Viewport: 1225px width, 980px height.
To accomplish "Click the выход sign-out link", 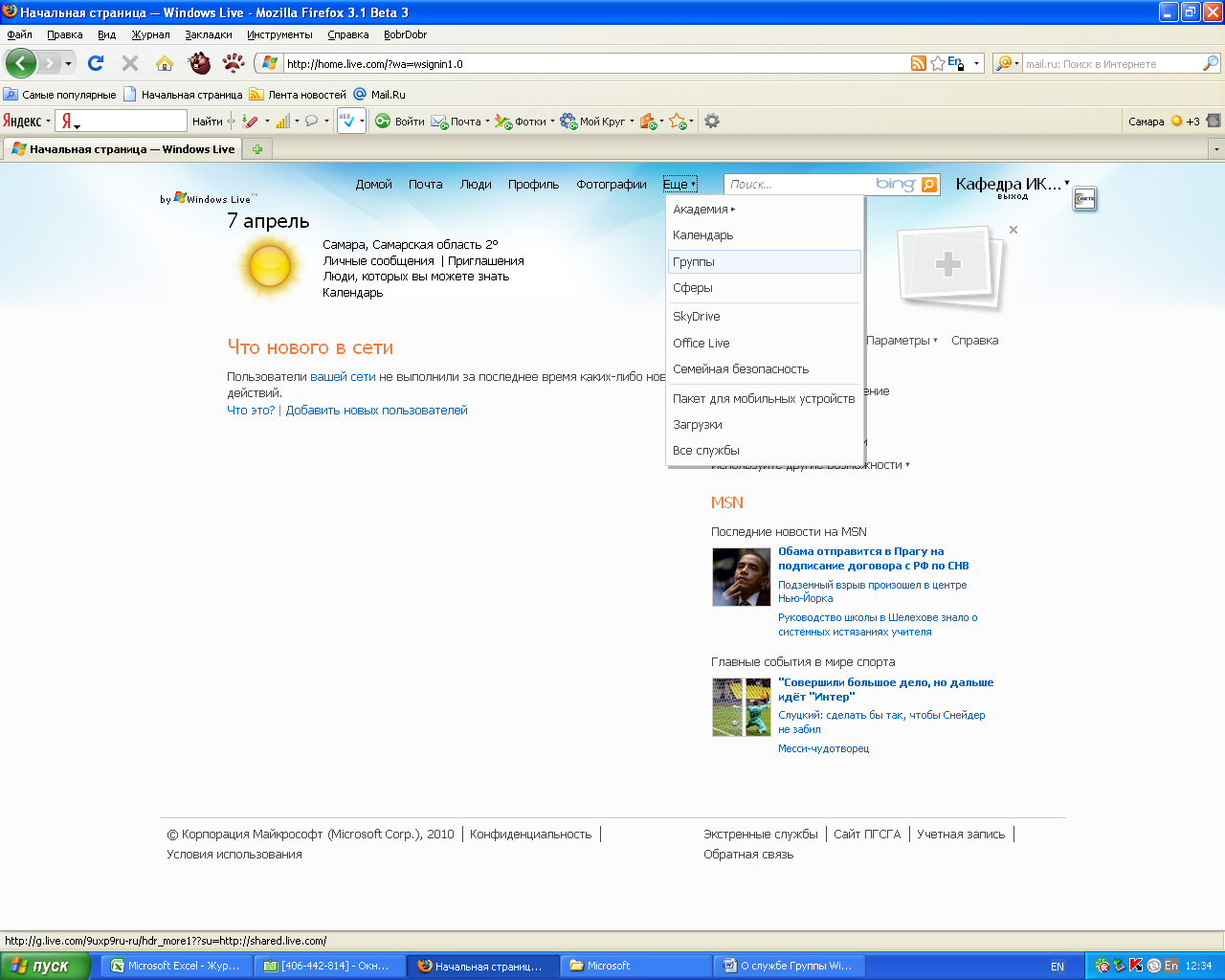I will pyautogui.click(x=1013, y=196).
